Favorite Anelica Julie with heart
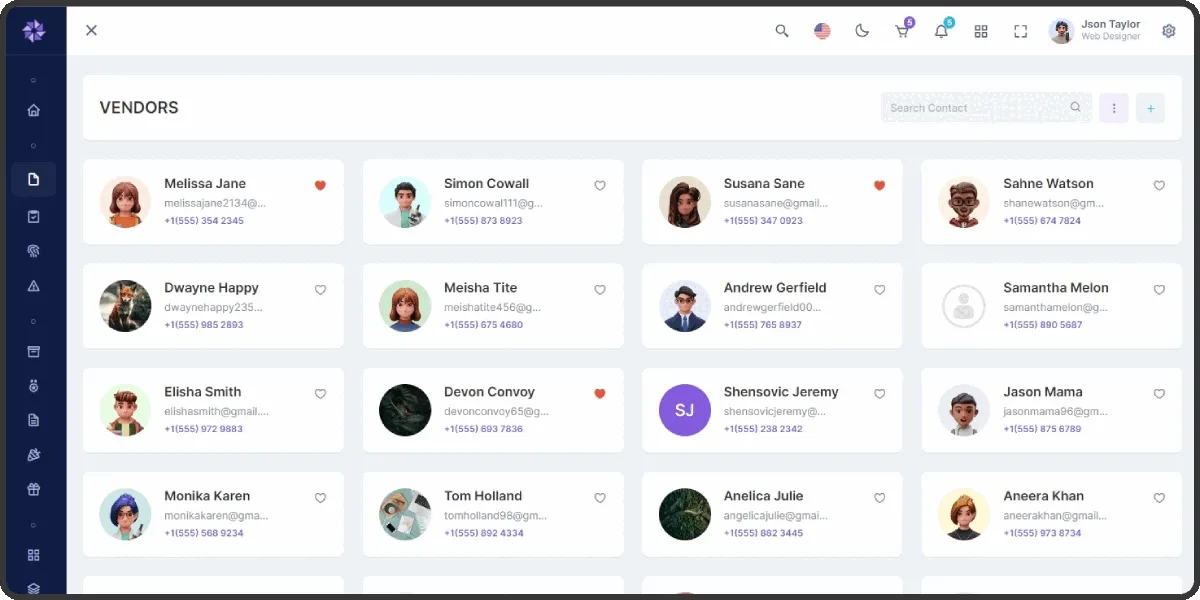The height and width of the screenshot is (600, 1200). 880,498
